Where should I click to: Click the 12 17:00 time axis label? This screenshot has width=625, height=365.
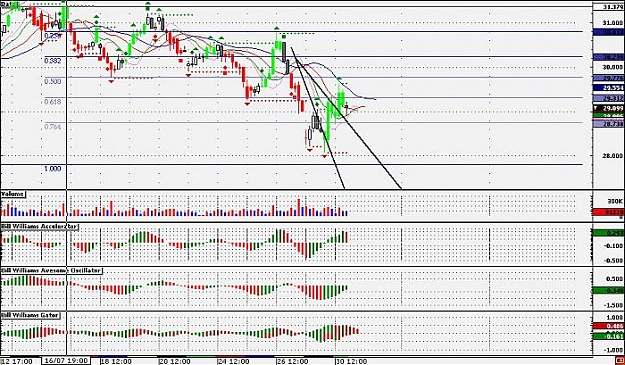[x=16, y=361]
